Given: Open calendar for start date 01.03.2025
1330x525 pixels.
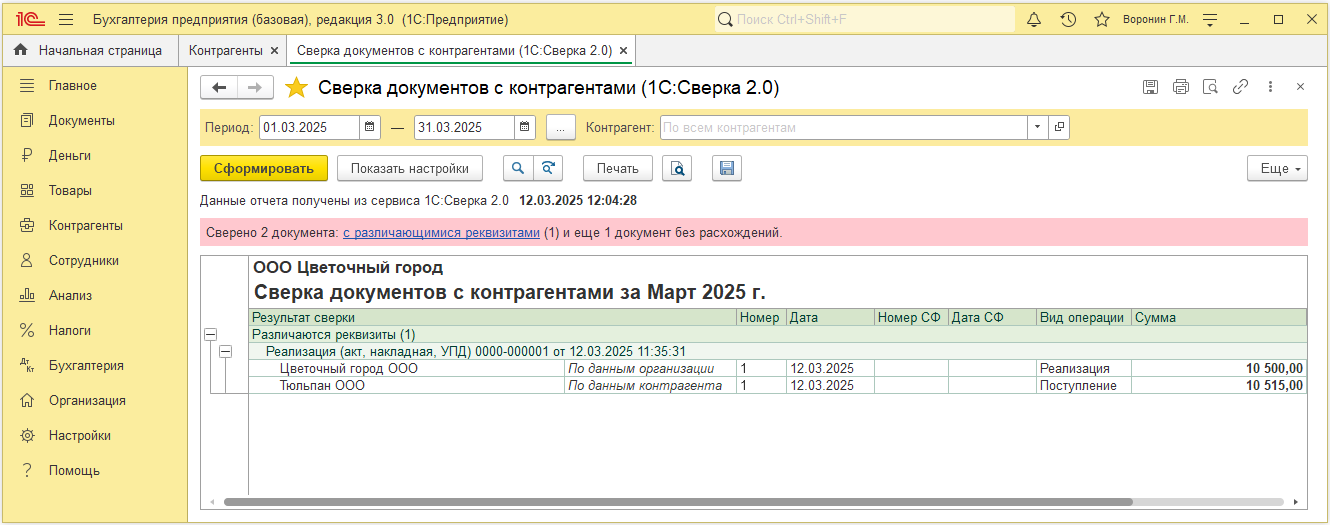Looking at the screenshot, I should tap(370, 128).
